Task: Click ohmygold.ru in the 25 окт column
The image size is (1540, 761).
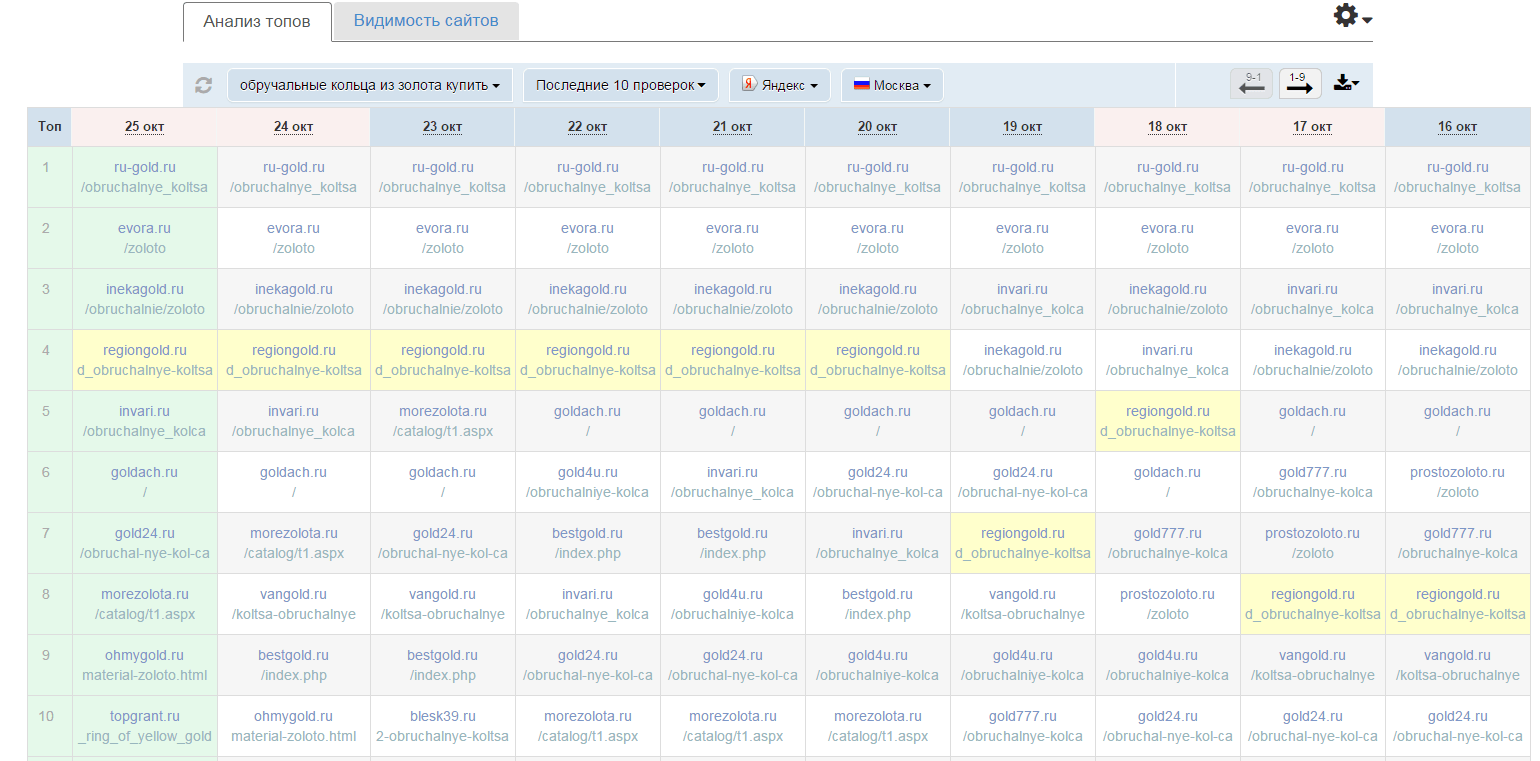Action: pyautogui.click(x=145, y=655)
